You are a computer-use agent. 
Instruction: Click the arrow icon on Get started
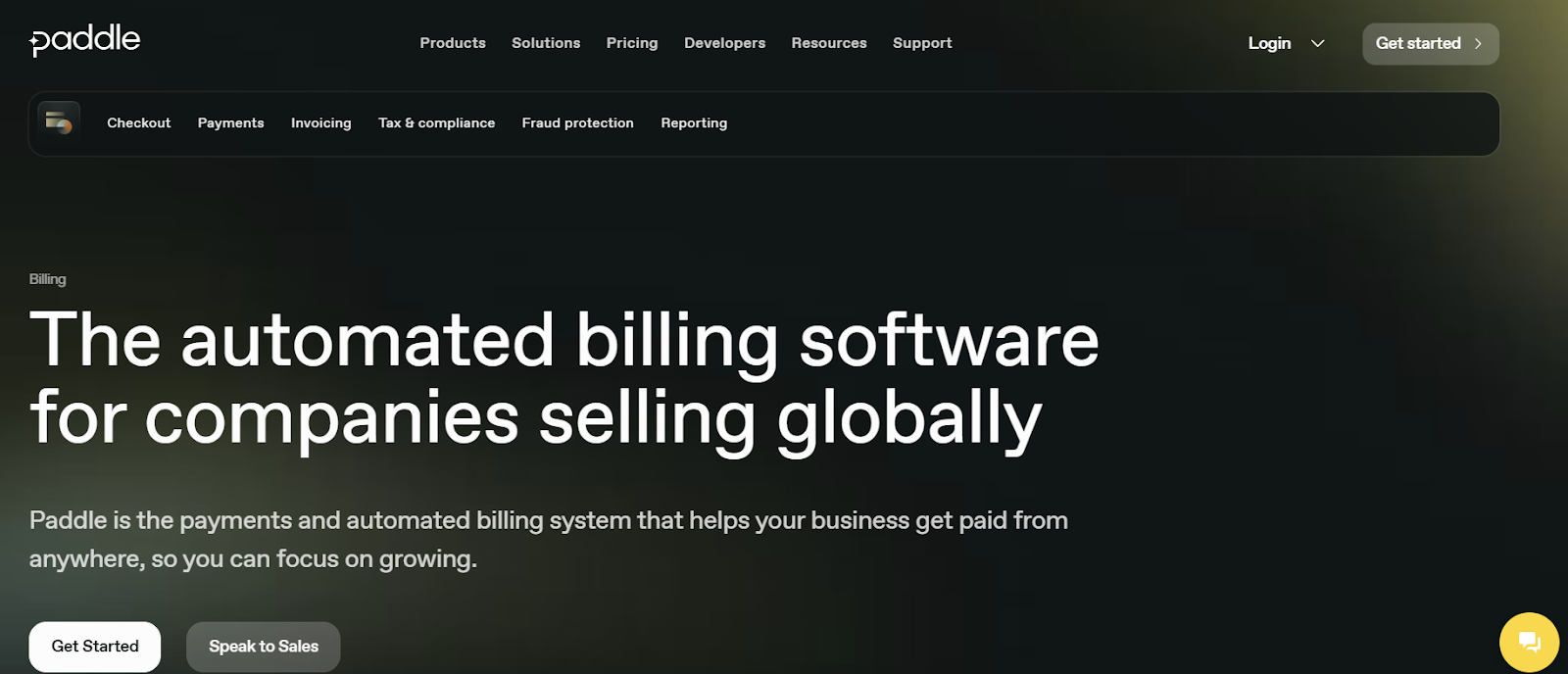[1478, 43]
